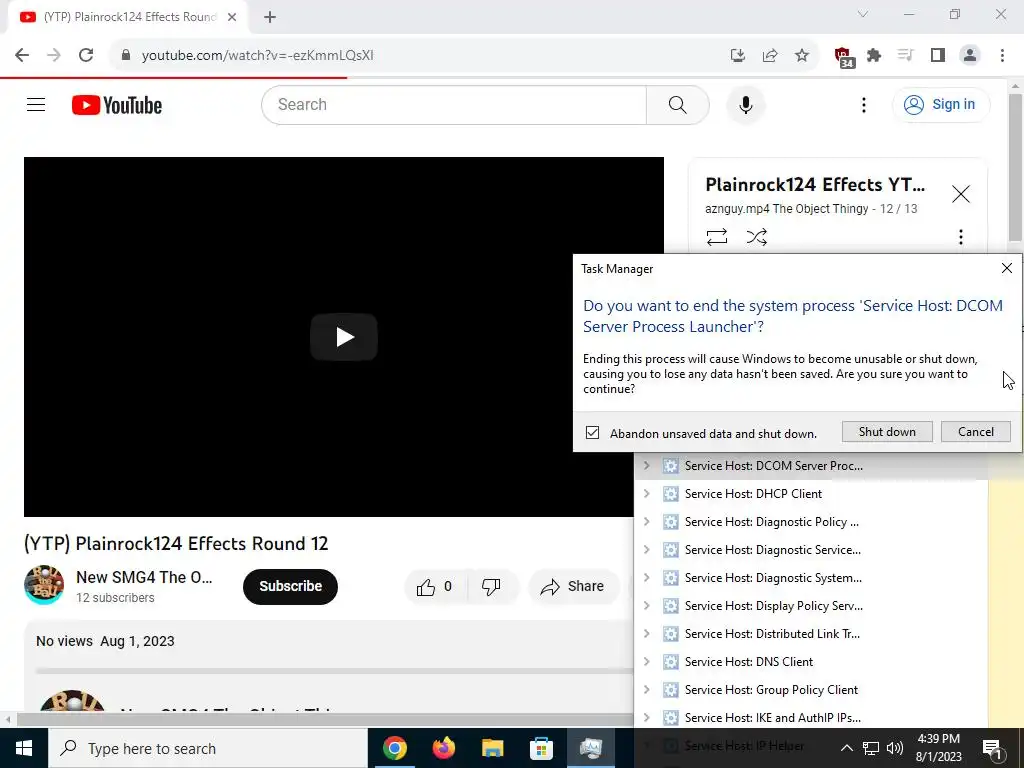Bookmark this page with the star icon

[x=802, y=56]
